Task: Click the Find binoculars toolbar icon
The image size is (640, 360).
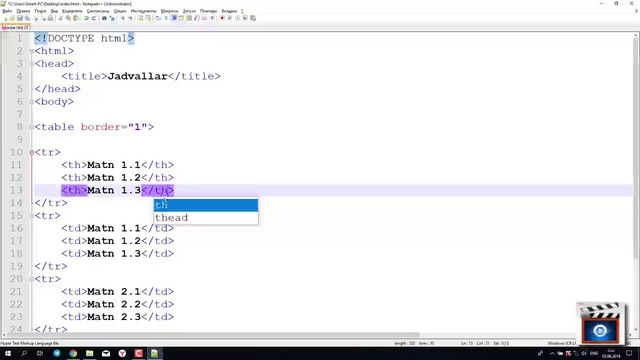Action: pos(104,18)
